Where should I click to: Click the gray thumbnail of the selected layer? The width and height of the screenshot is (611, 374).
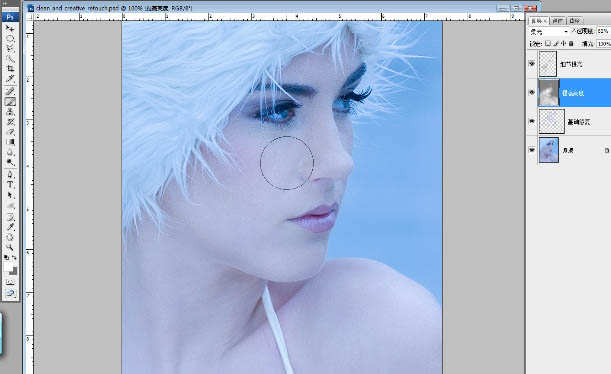pos(548,93)
